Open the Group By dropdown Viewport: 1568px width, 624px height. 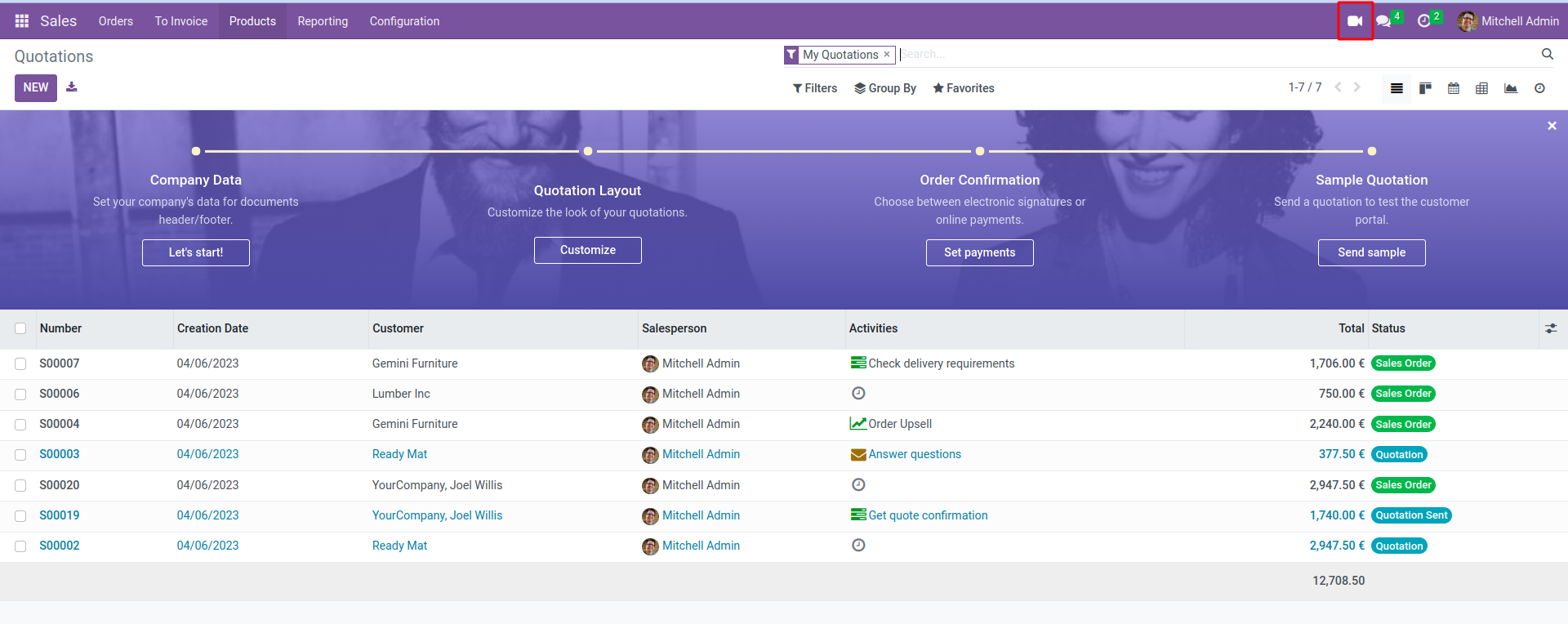pos(885,88)
